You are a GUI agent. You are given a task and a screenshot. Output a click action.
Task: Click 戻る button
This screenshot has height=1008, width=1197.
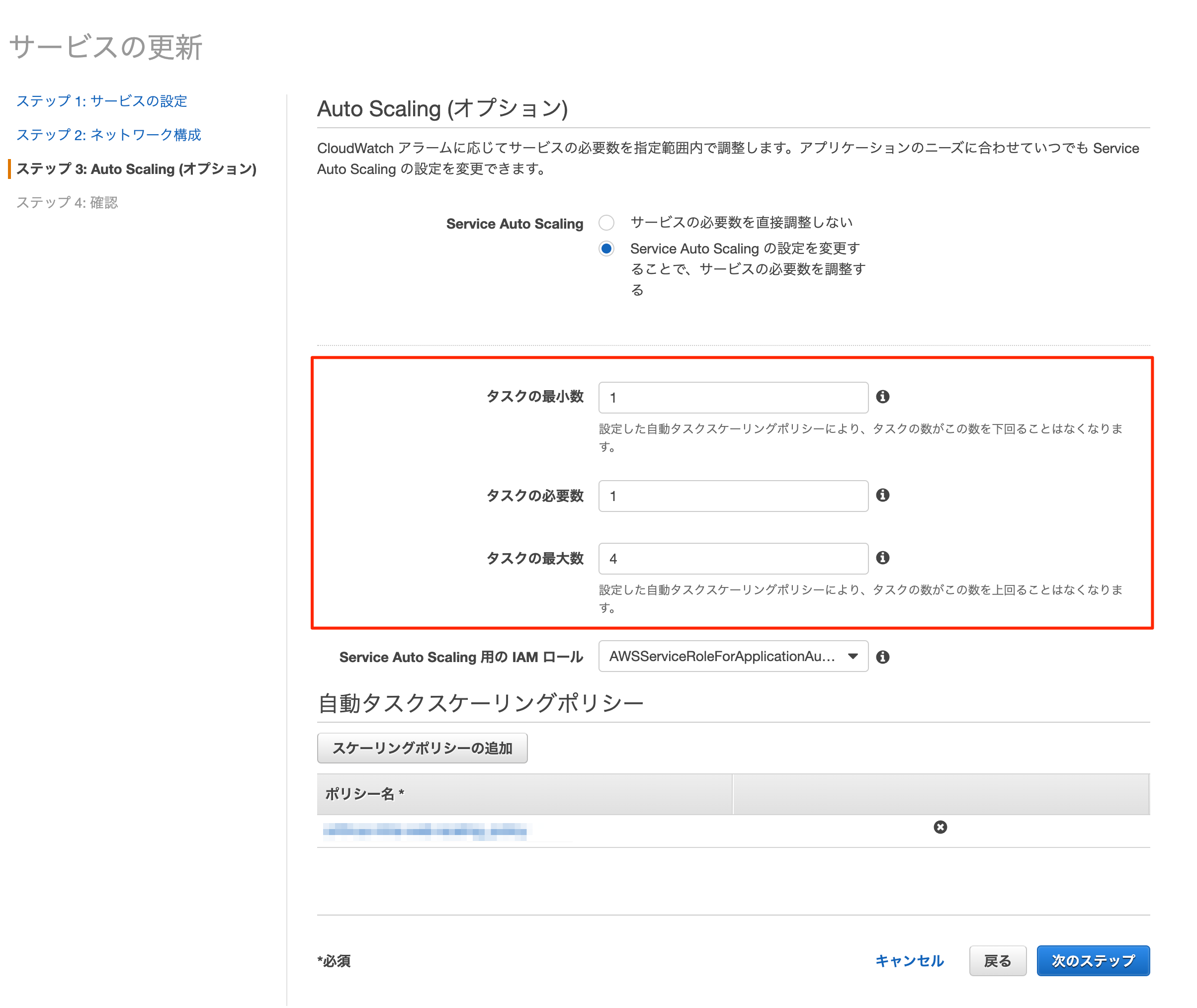(998, 961)
